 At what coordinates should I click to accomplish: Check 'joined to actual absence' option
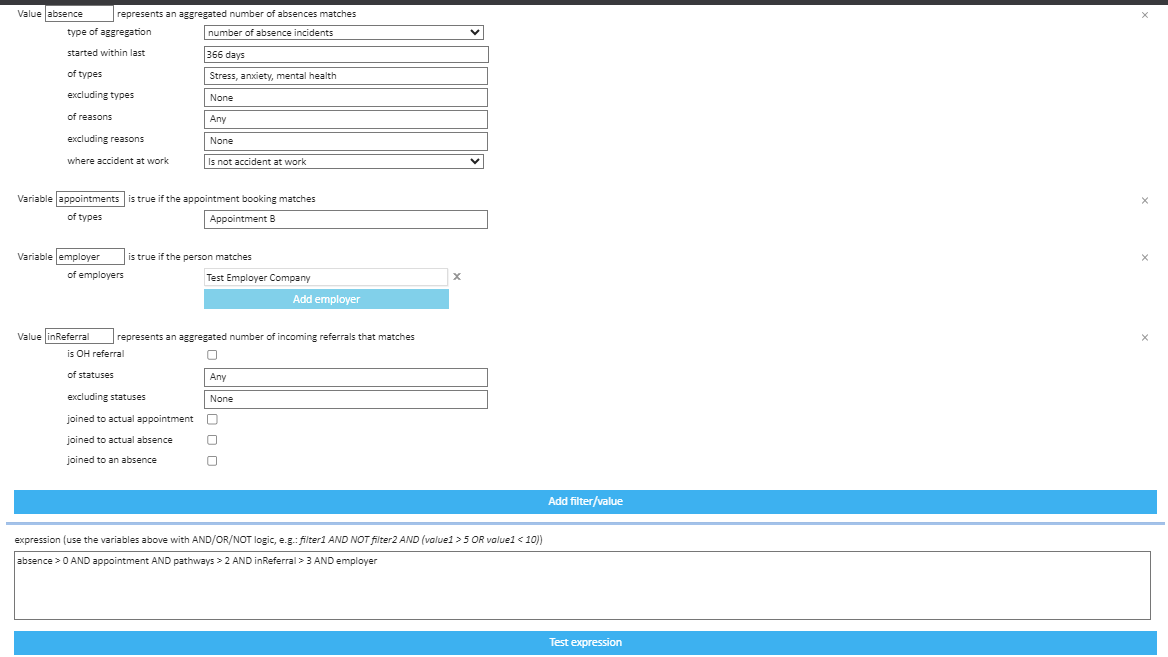212,440
